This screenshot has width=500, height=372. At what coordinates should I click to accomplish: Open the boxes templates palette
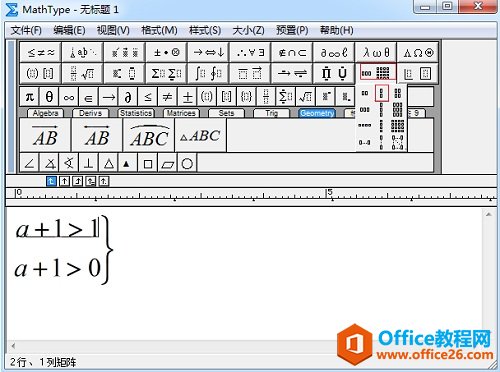point(418,73)
